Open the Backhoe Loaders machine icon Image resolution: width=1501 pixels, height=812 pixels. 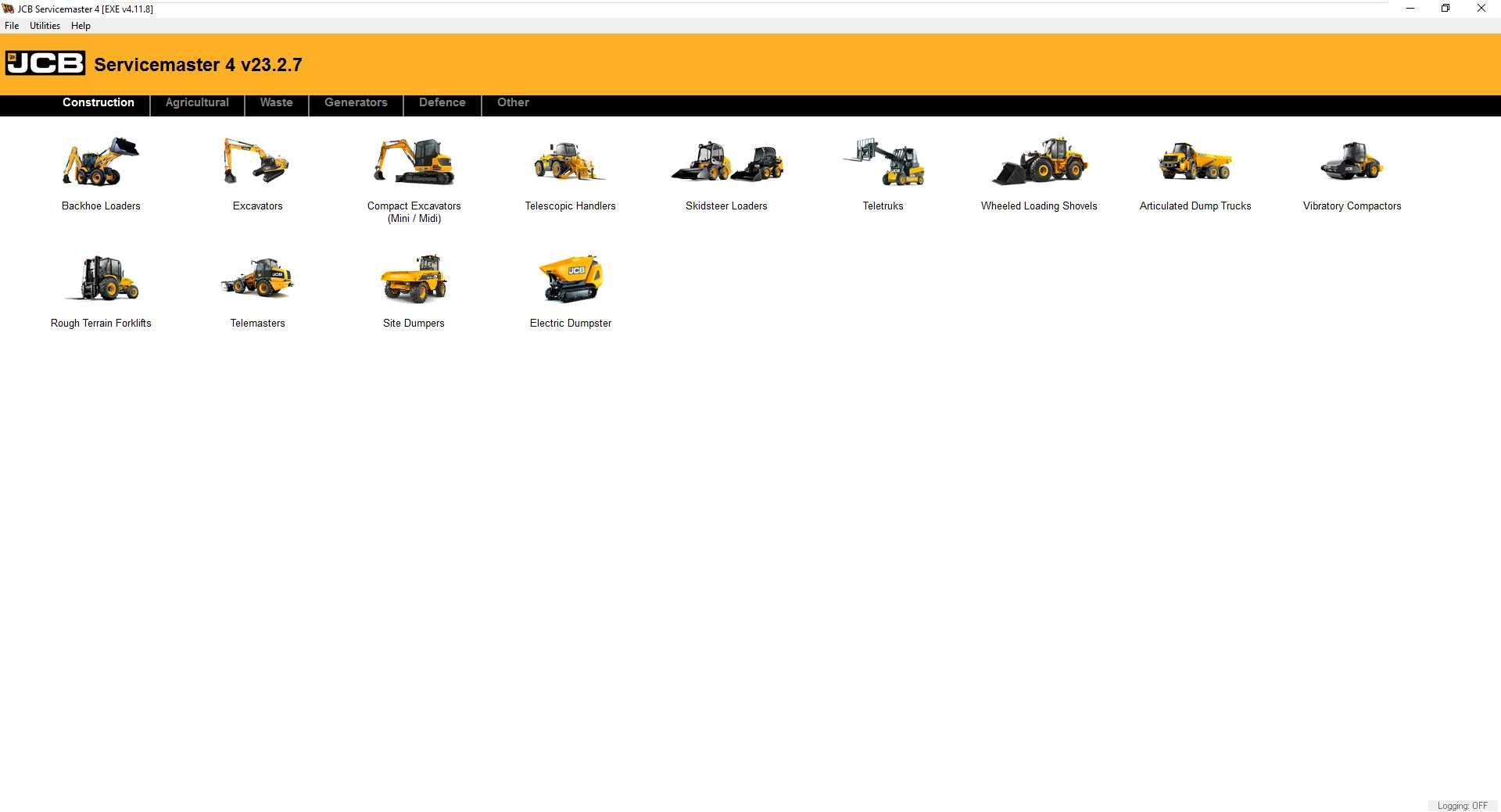tap(101, 162)
